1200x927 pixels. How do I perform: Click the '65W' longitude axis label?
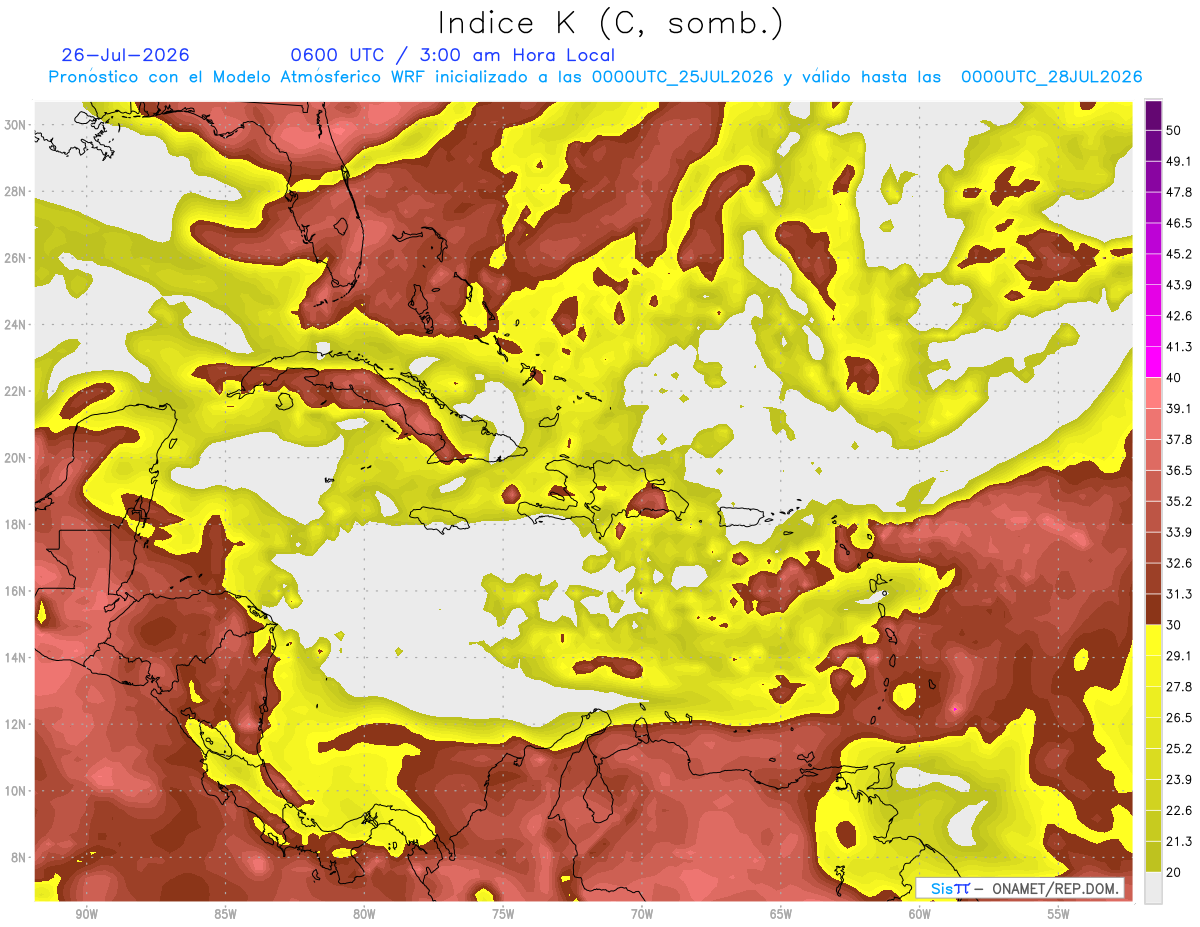tap(781, 914)
